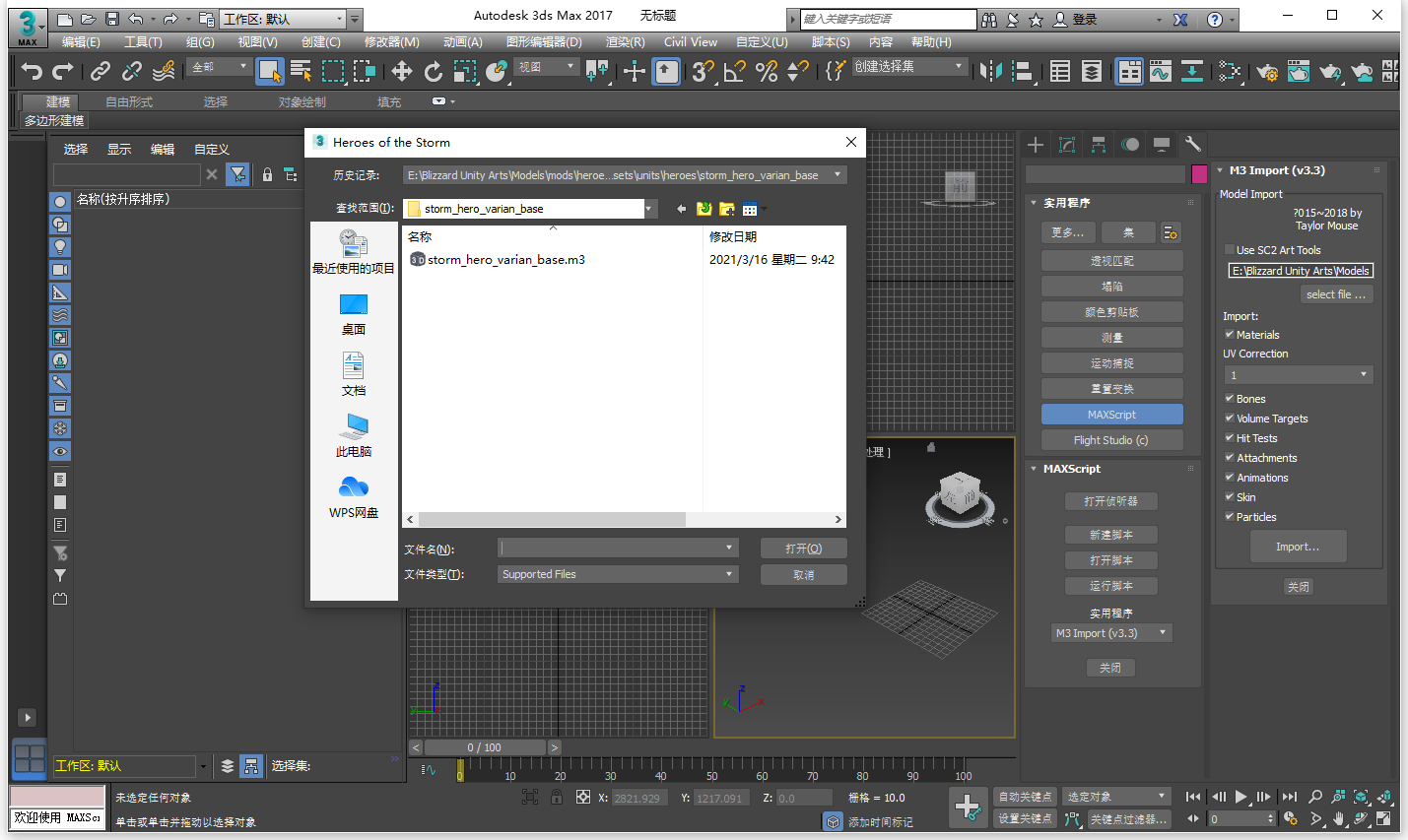Toggle the Attachments checkbox
Screen dimensions: 1408x840
click(1229, 458)
